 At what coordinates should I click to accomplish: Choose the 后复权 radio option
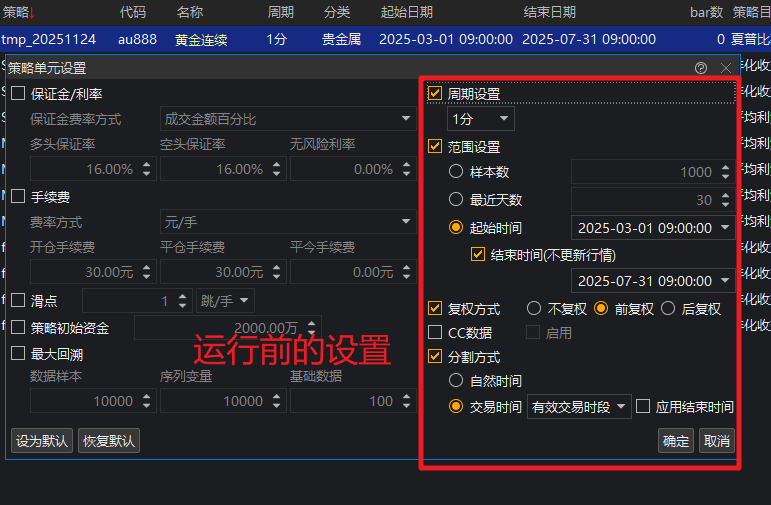click(668, 309)
